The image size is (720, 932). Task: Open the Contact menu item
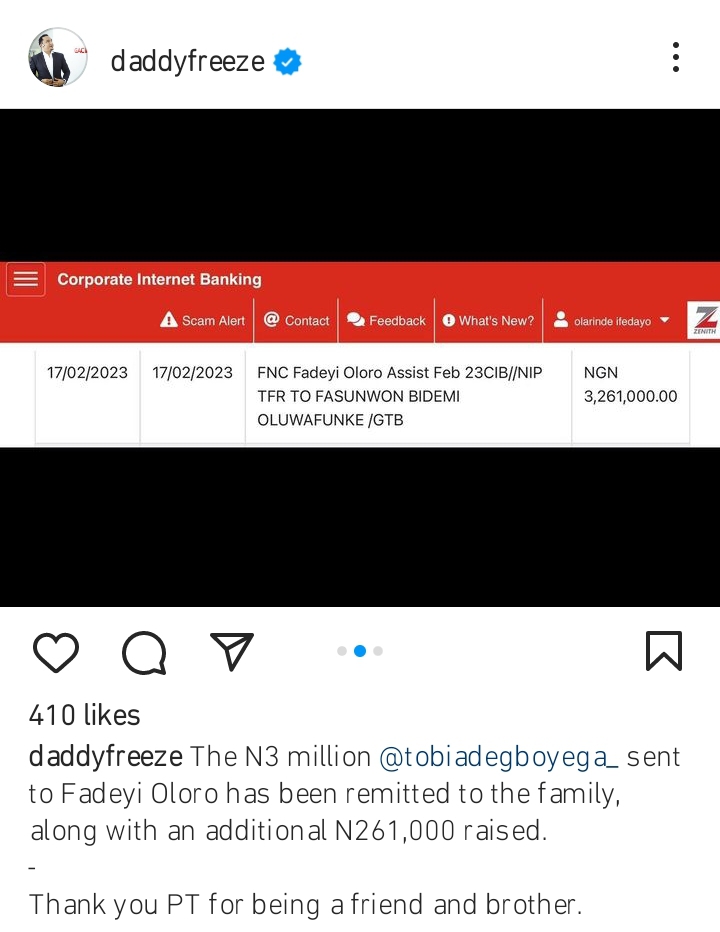click(x=296, y=321)
